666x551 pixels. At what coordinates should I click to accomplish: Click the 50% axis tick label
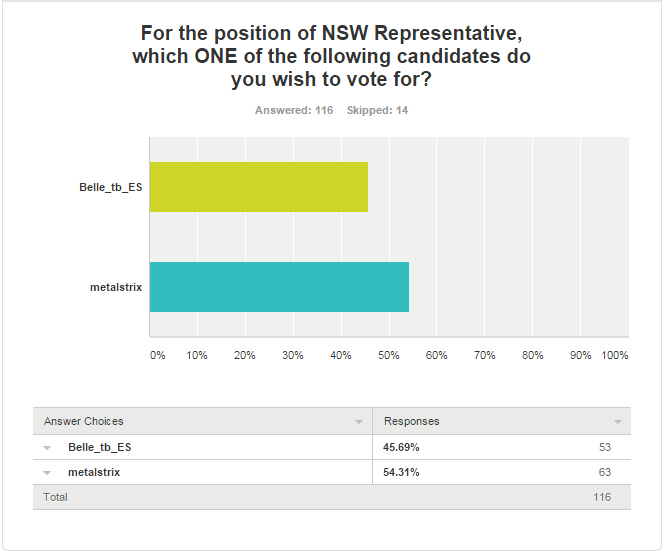[389, 355]
